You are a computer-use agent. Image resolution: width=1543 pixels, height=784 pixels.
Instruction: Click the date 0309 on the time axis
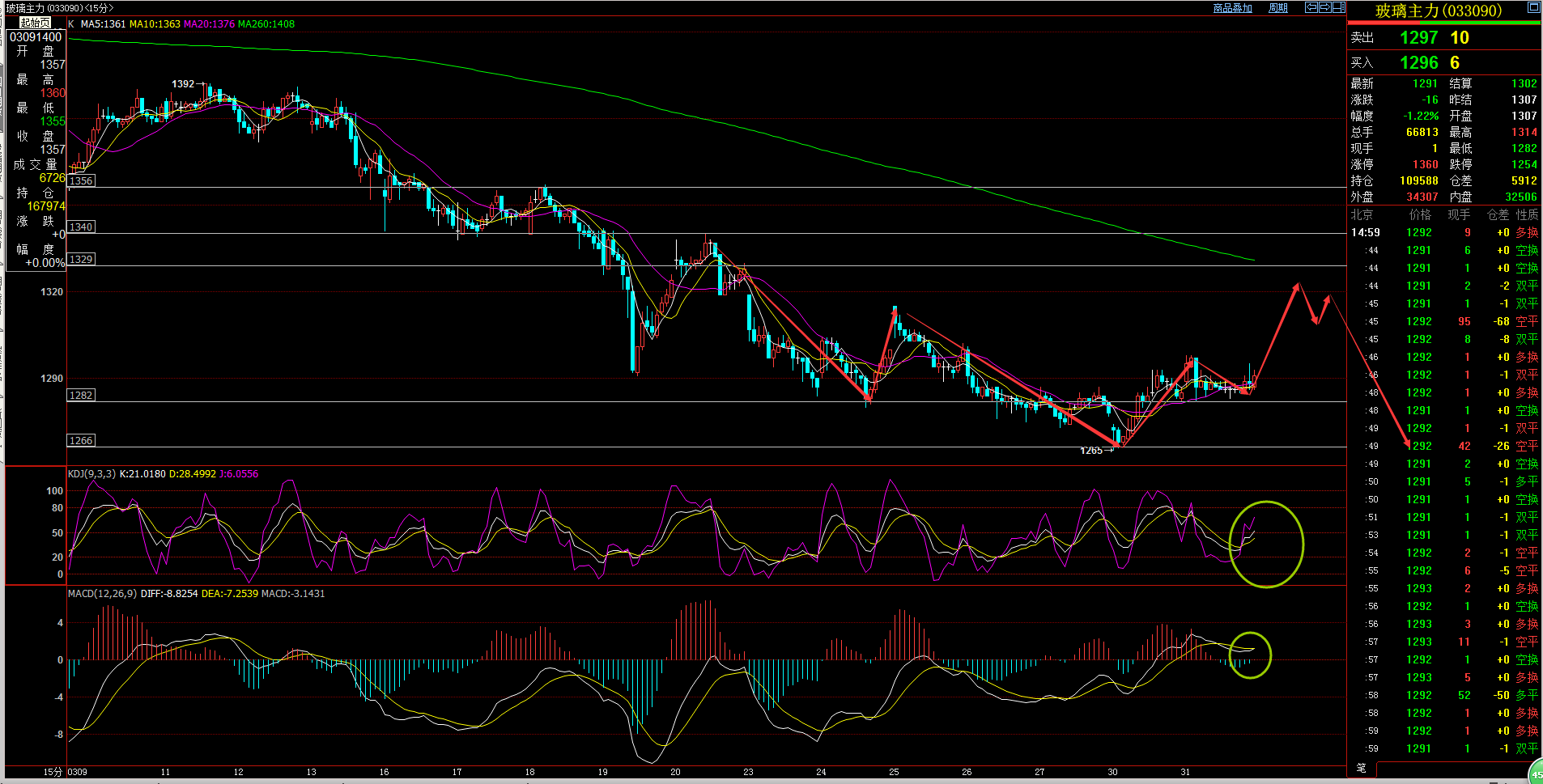[x=77, y=772]
